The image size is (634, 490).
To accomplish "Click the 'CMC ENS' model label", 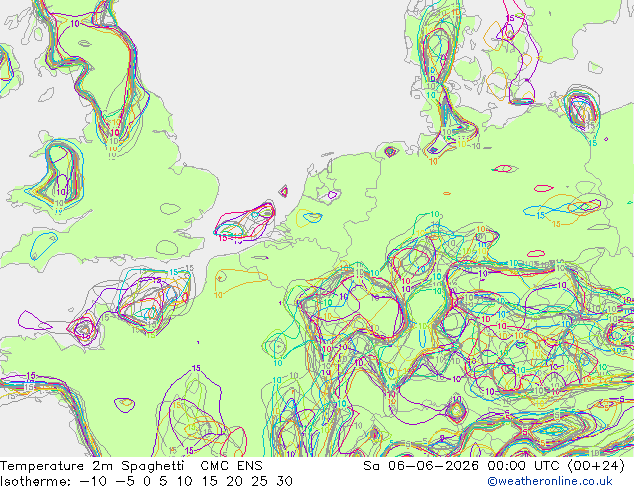I will point(231,466).
